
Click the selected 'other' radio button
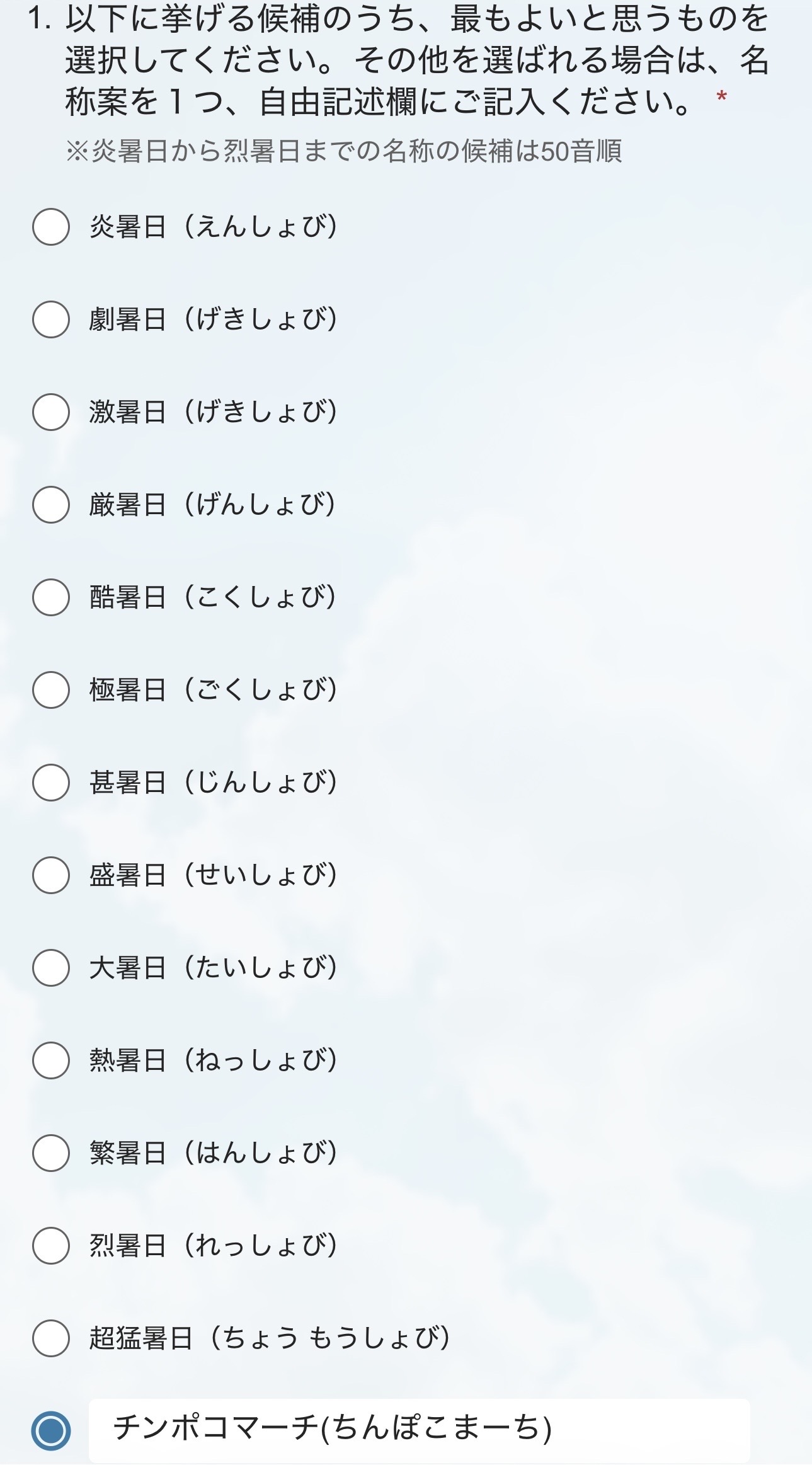[x=51, y=1431]
